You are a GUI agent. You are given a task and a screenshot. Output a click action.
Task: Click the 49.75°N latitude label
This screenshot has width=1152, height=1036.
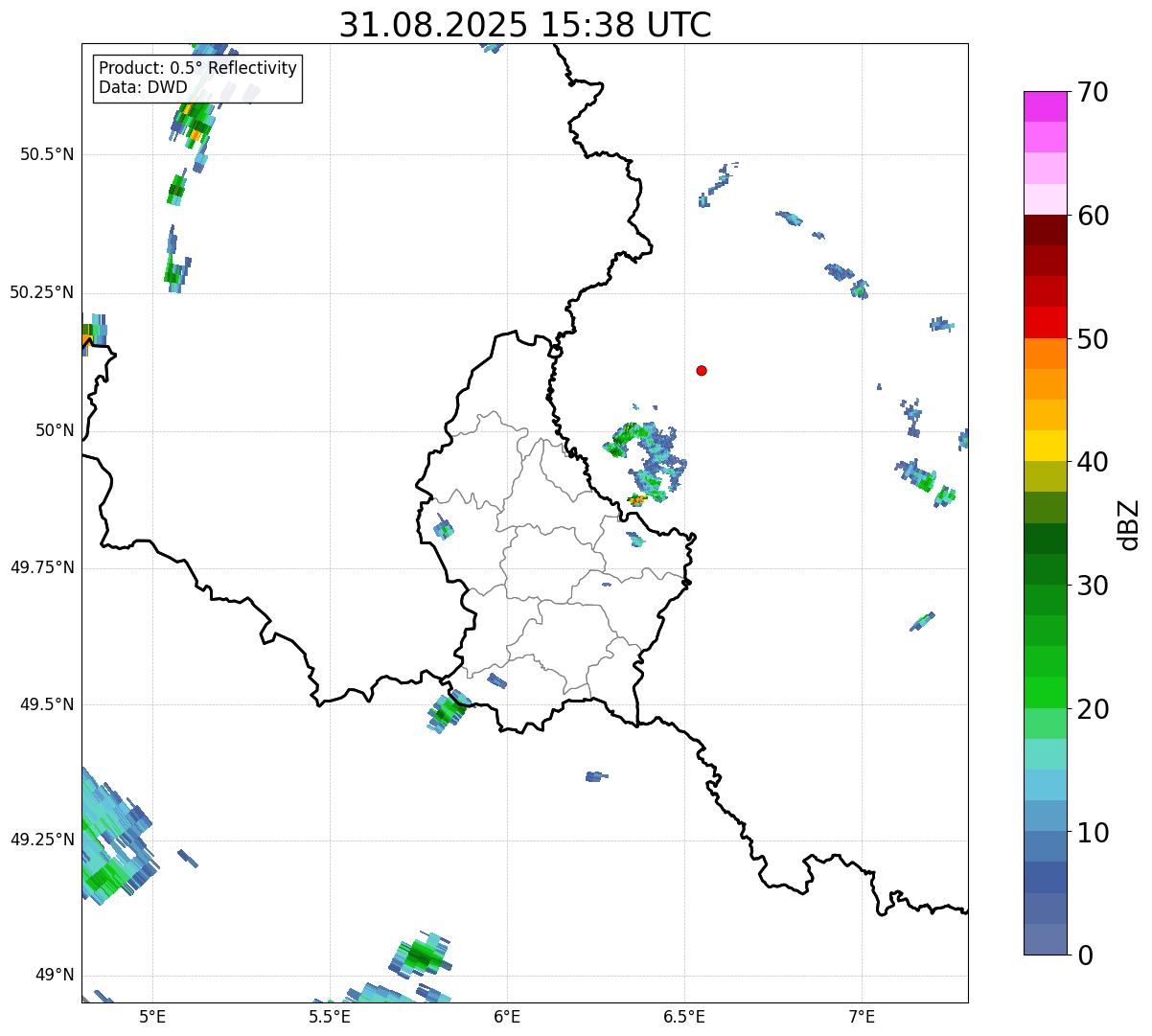pos(42,568)
